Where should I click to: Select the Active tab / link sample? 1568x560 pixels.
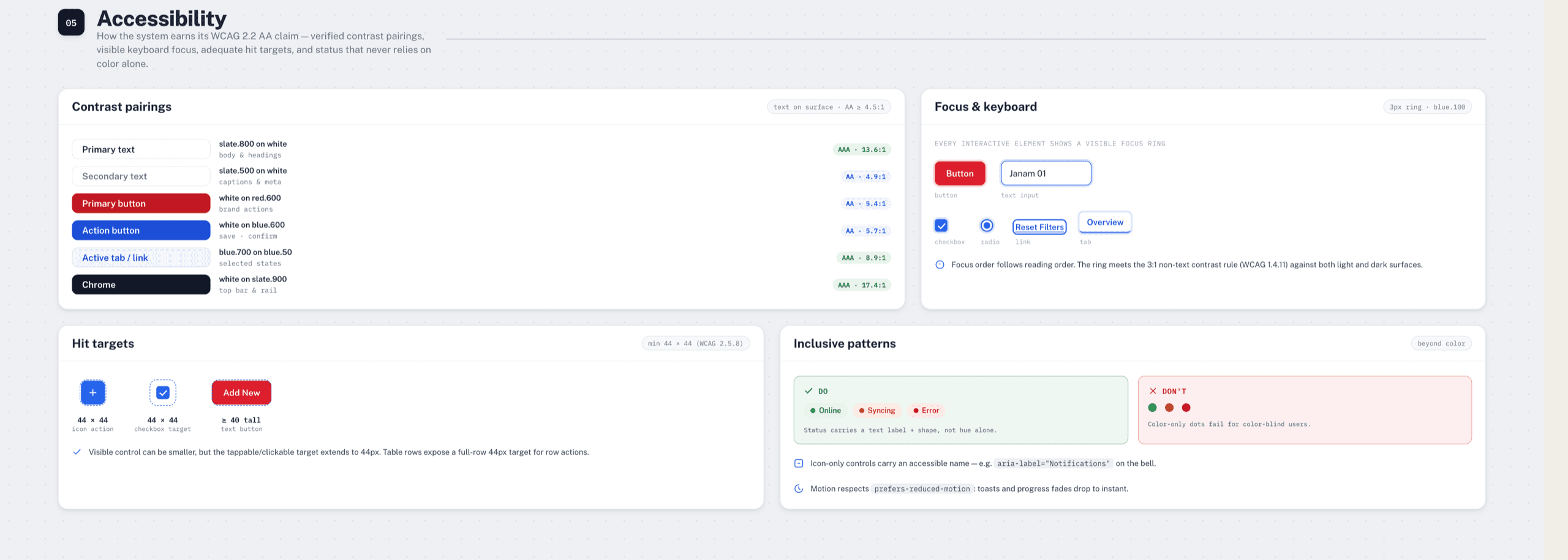141,258
